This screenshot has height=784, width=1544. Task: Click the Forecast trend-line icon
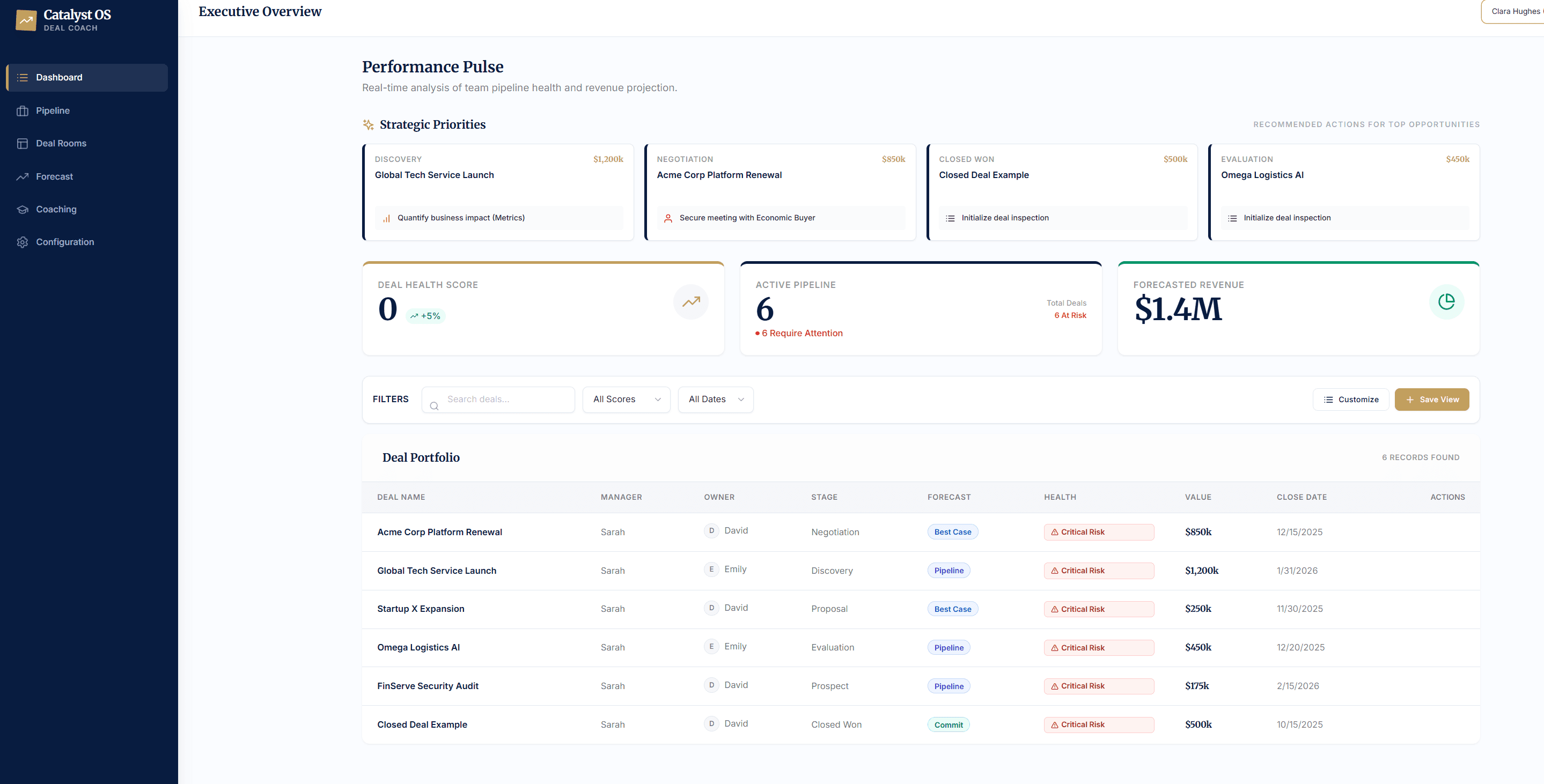tap(23, 176)
